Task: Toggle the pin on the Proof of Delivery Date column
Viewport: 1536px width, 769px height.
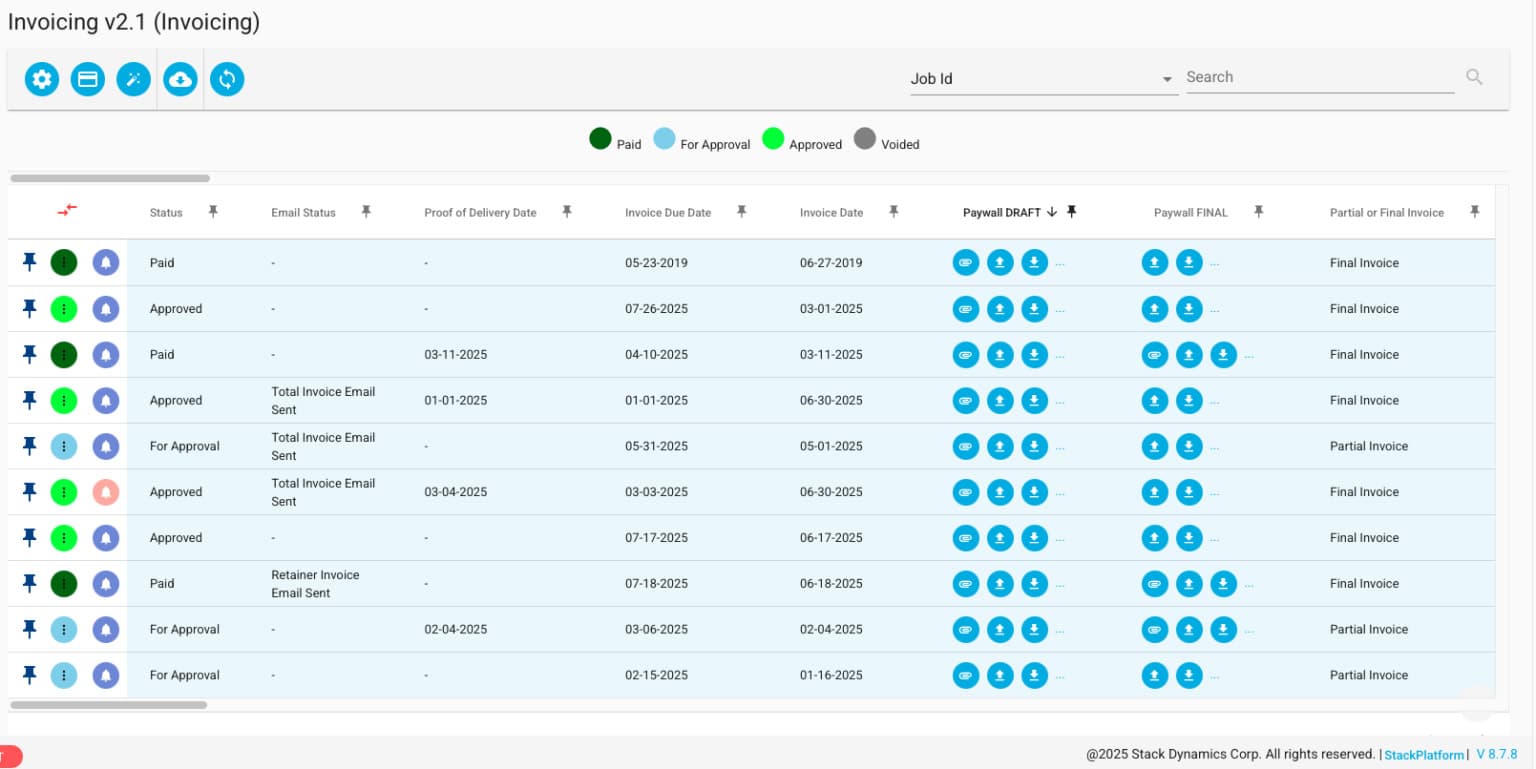Action: coord(567,212)
